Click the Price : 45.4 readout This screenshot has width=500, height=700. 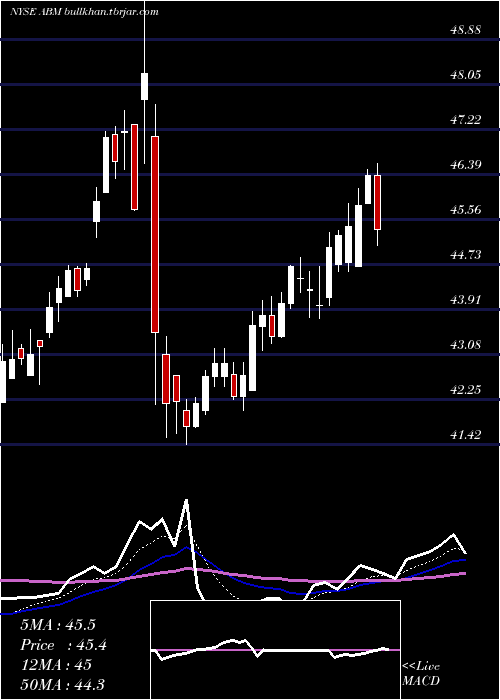[63, 645]
